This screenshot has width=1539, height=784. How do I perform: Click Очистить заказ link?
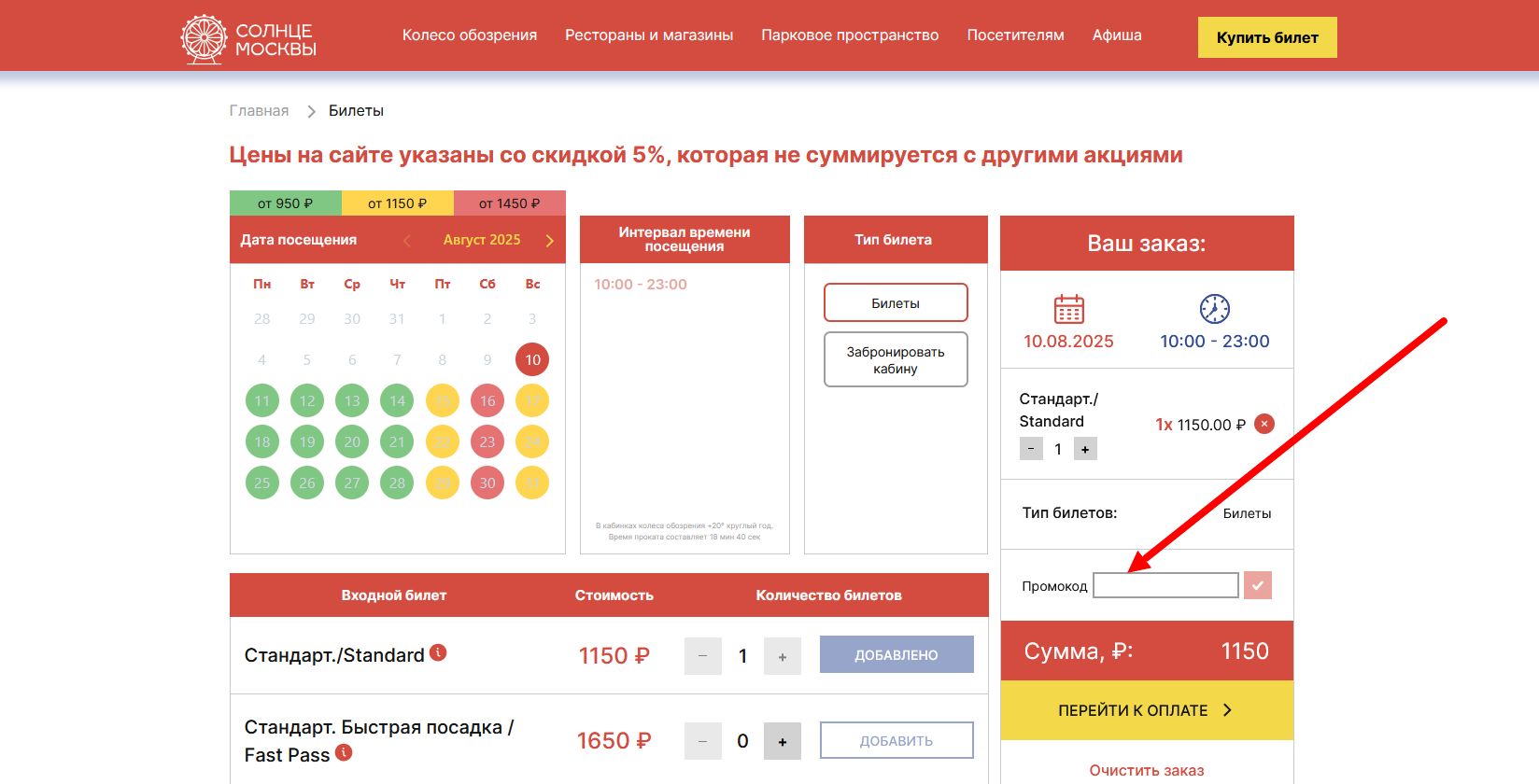coord(1146,770)
